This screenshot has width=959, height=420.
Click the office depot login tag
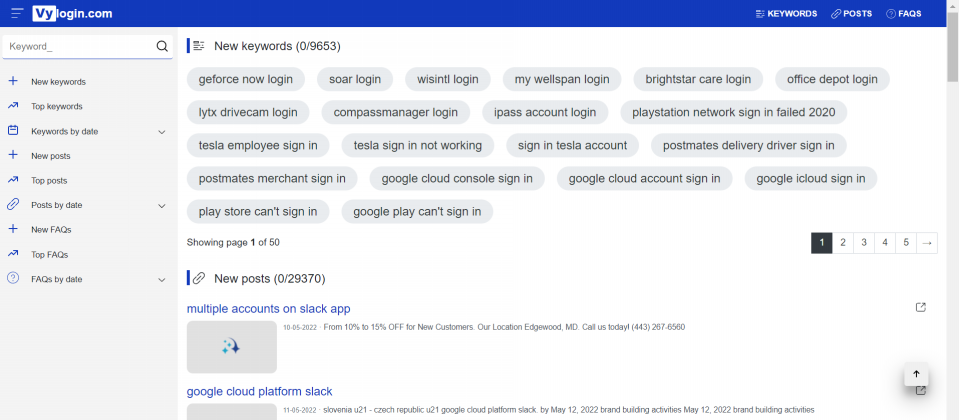pyautogui.click(x=832, y=79)
